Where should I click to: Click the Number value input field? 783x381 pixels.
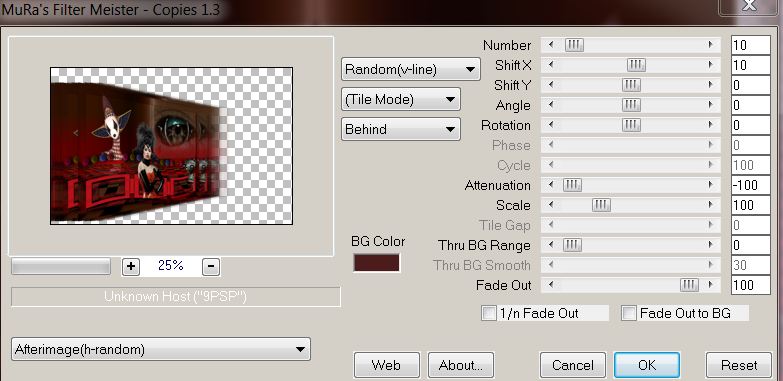pyautogui.click(x=751, y=45)
